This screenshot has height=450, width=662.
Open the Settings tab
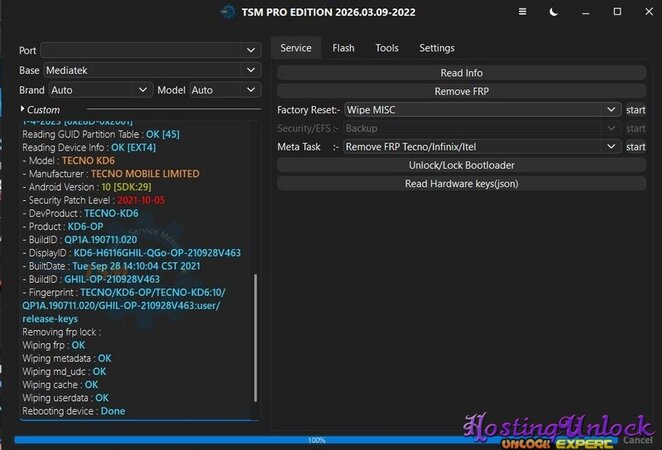436,48
